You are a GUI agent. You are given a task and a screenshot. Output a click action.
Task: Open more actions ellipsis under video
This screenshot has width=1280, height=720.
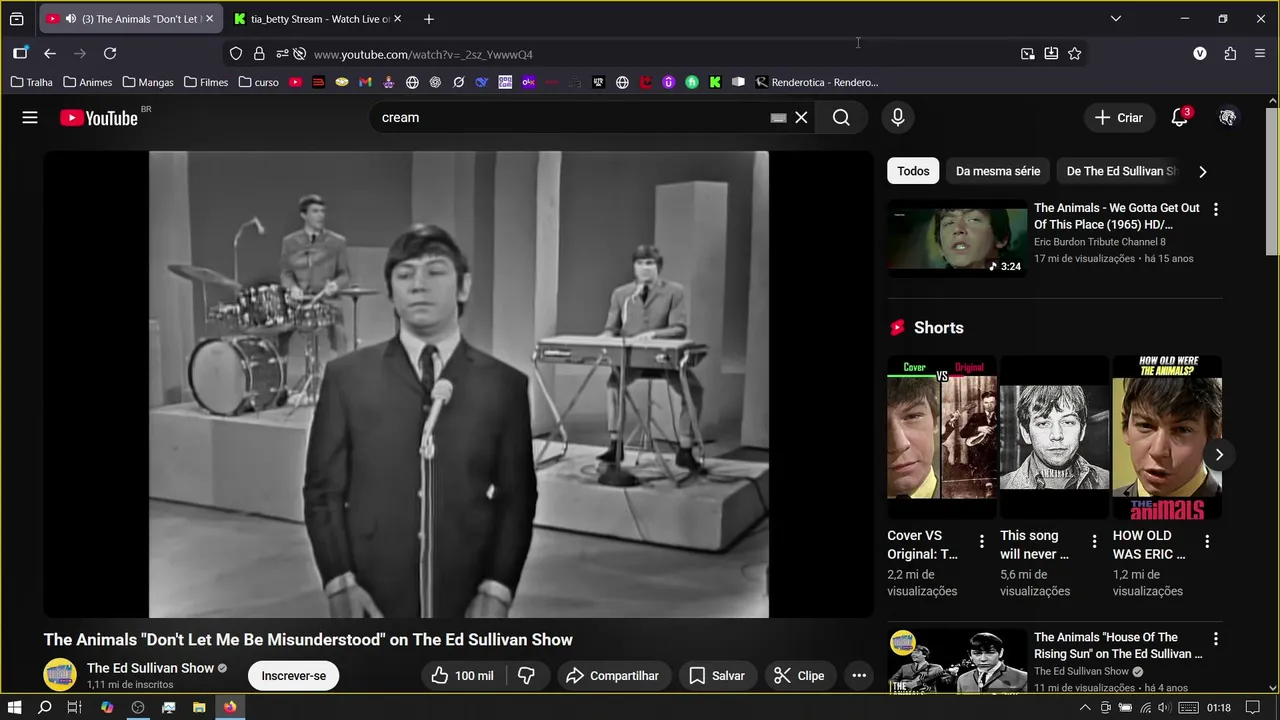859,676
